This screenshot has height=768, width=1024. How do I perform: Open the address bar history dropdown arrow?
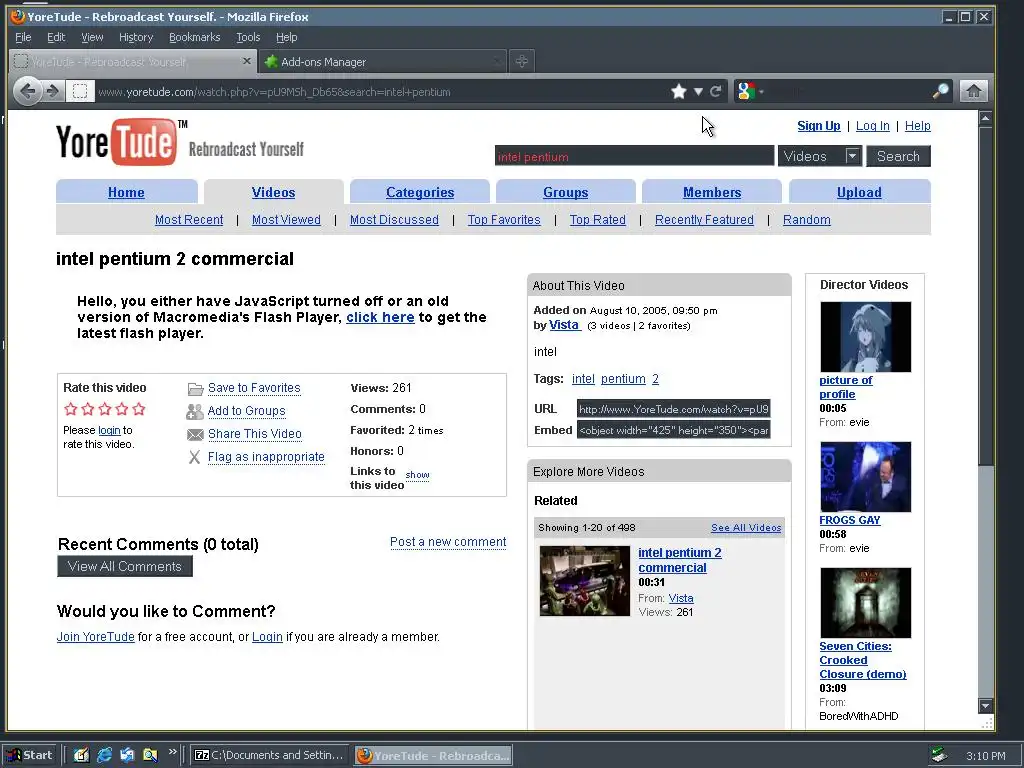(698, 91)
